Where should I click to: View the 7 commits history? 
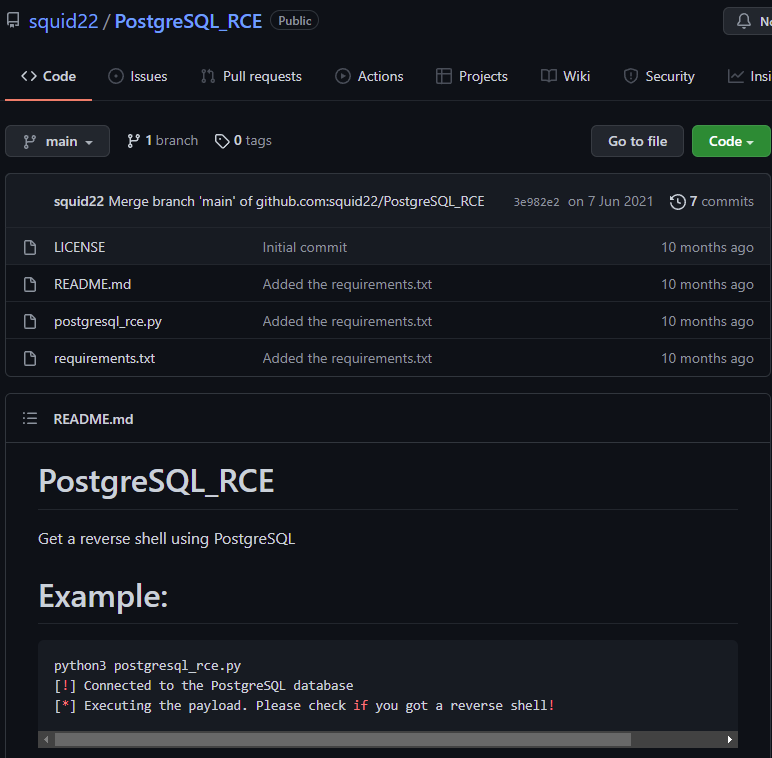tap(711, 201)
